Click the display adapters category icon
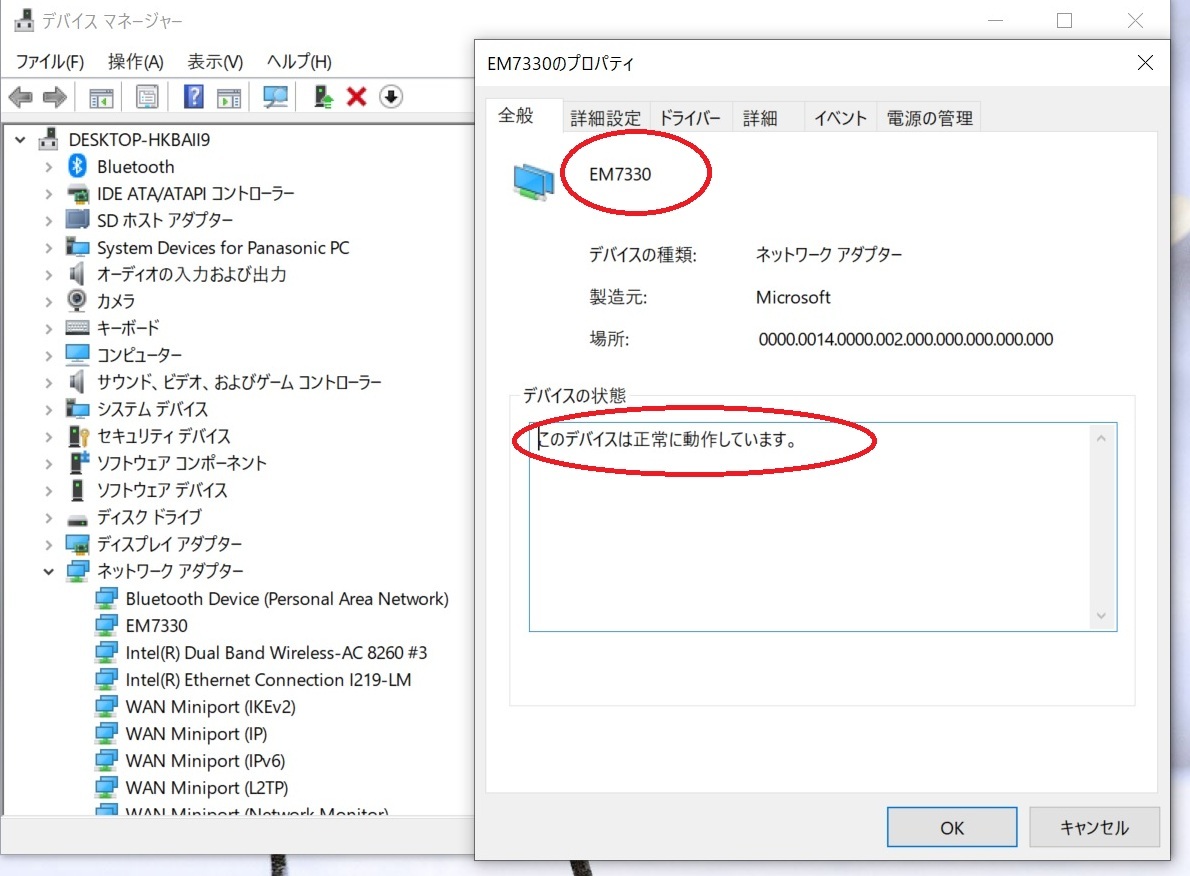Viewport: 1190px width, 876px height. click(x=77, y=544)
